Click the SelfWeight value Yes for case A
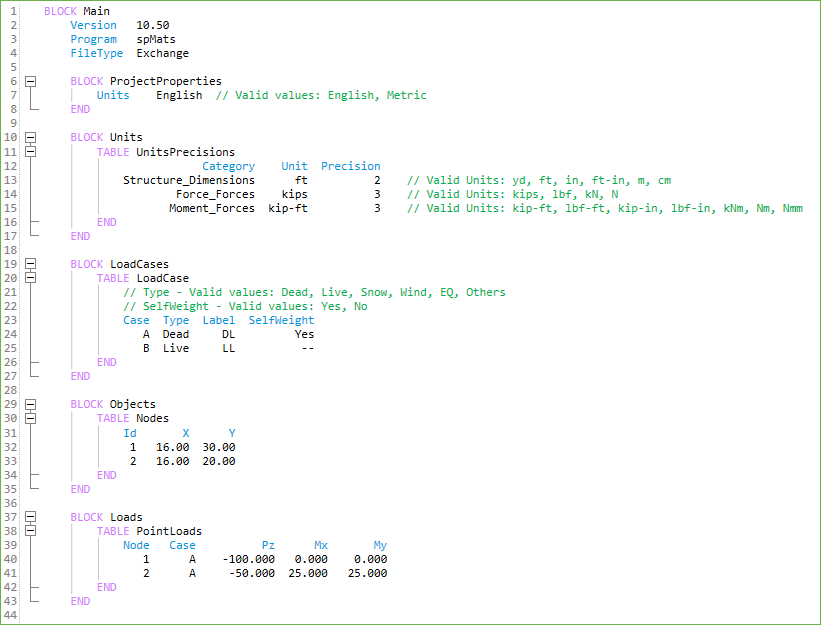The image size is (821, 625). [x=304, y=335]
